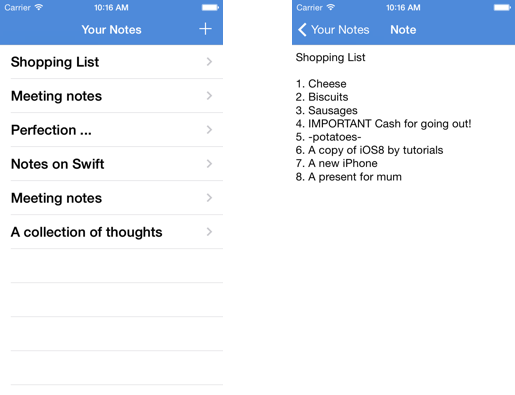This screenshot has width=515, height=395.
Task: Open 'Meeting notes' entry directly after Notes on Swift
Action: tap(111, 198)
